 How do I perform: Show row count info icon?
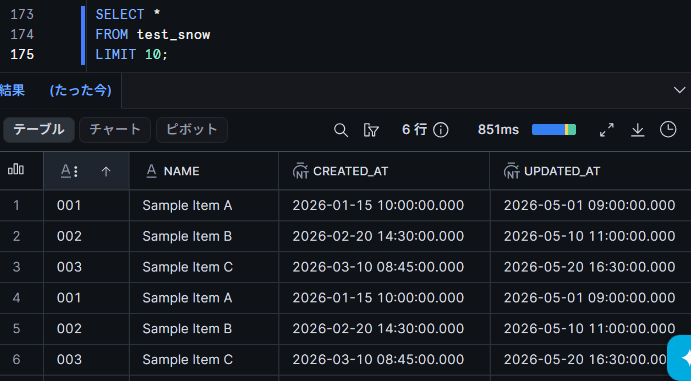[441, 130]
